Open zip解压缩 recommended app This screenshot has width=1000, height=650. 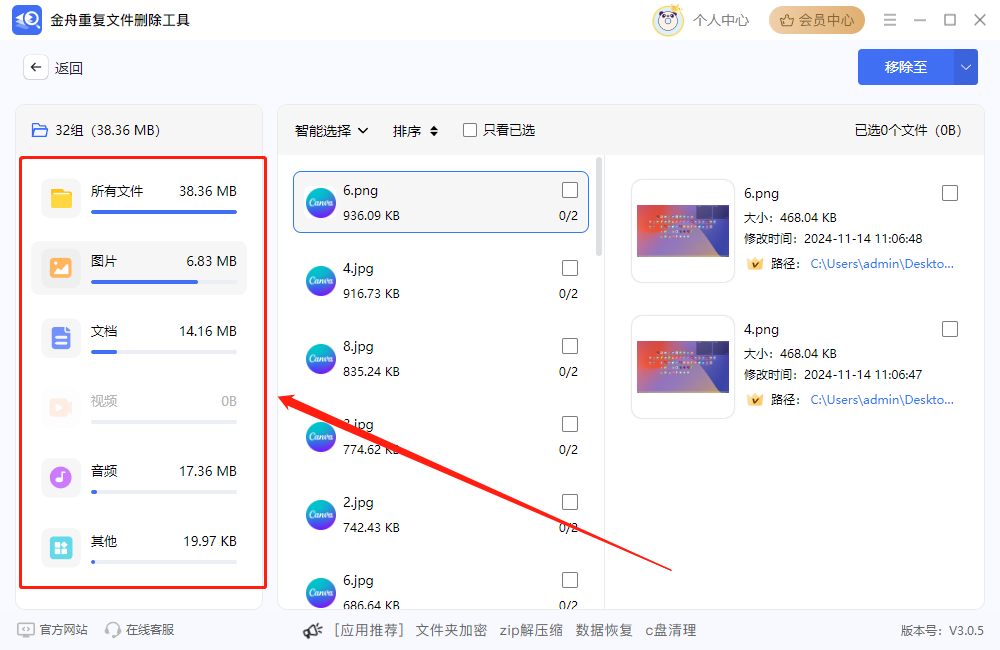pos(531,630)
